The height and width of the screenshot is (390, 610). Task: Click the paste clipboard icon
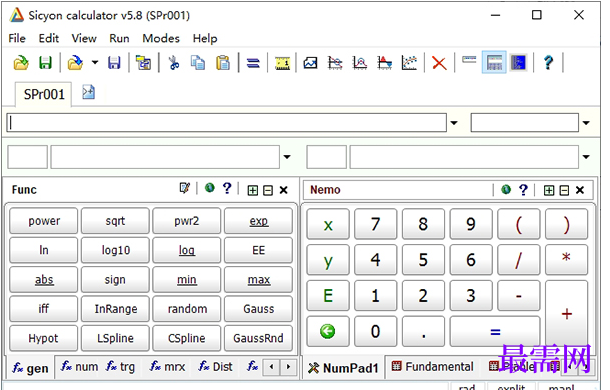pos(223,63)
